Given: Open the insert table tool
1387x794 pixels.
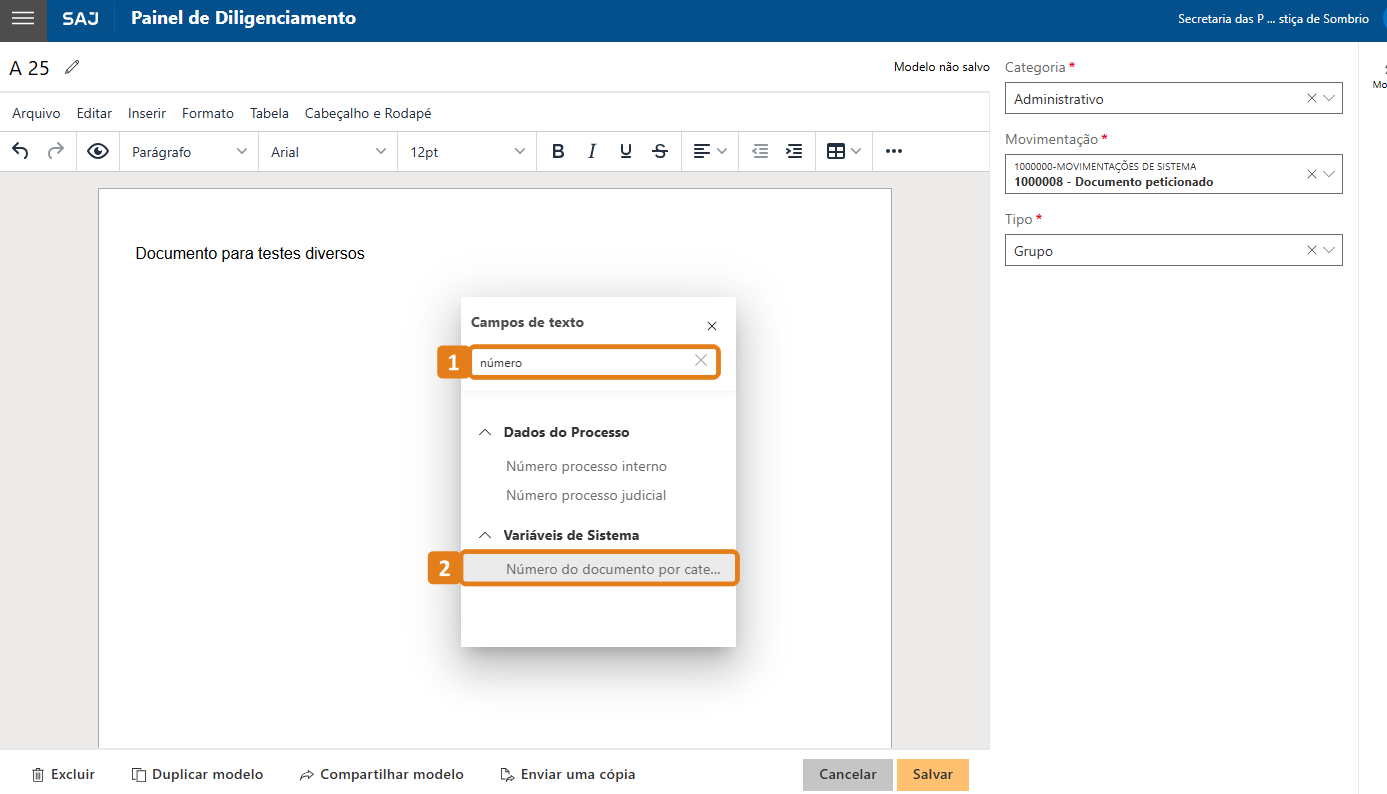Looking at the screenshot, I should pos(836,151).
